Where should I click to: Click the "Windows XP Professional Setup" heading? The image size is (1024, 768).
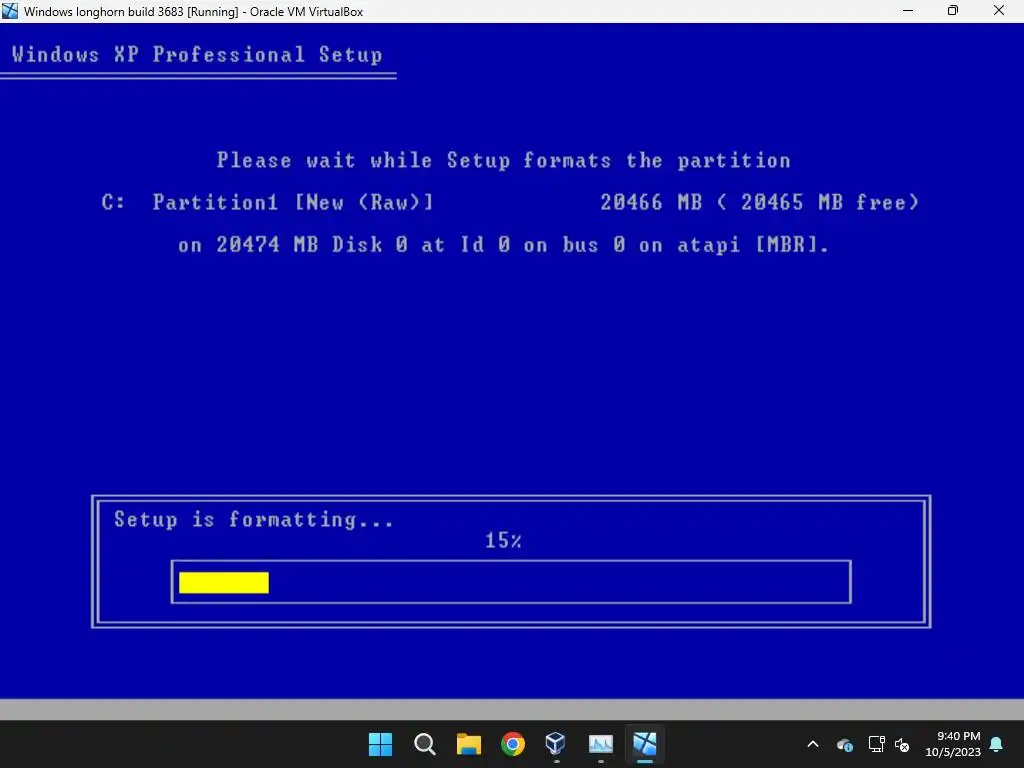click(197, 54)
